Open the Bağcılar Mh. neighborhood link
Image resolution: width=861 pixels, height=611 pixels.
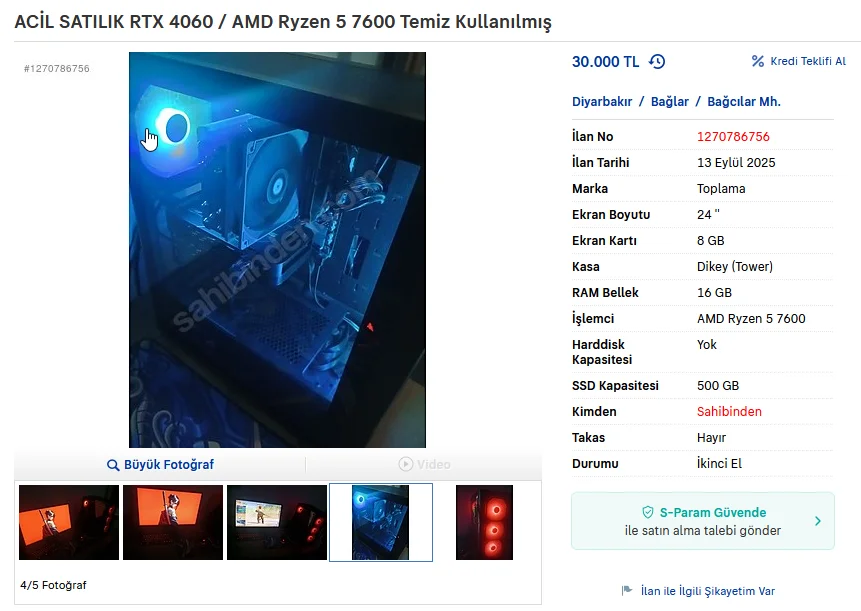(743, 102)
